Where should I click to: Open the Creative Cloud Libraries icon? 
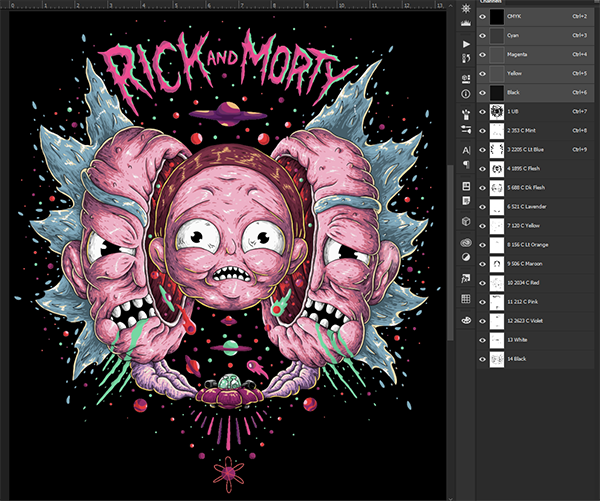466,242
